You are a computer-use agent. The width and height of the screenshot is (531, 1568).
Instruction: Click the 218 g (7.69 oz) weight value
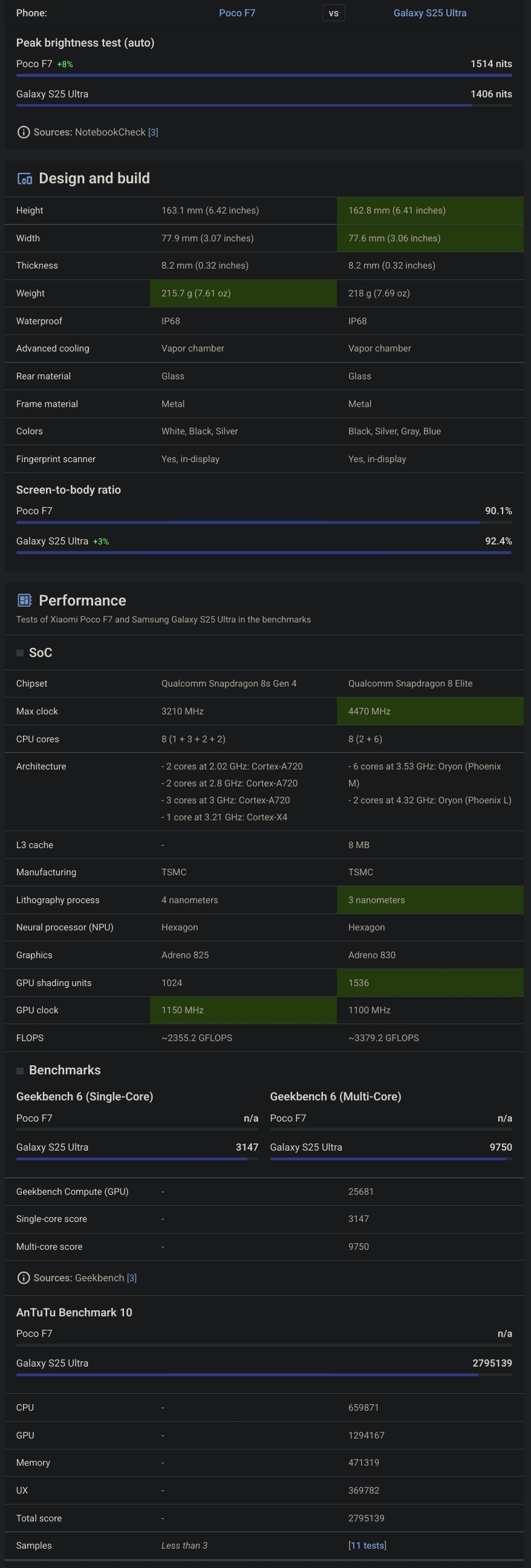pos(379,293)
